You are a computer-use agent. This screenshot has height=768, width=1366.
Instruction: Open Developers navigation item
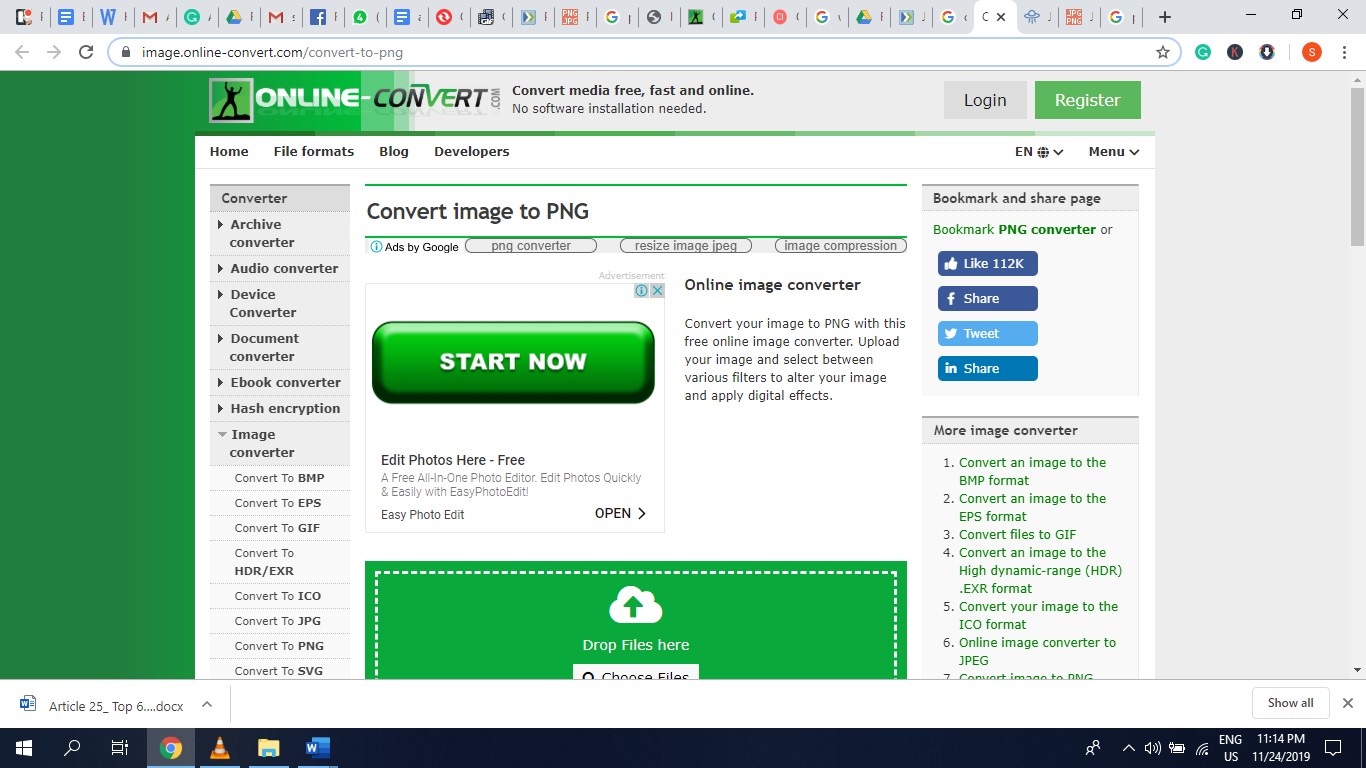[472, 152]
